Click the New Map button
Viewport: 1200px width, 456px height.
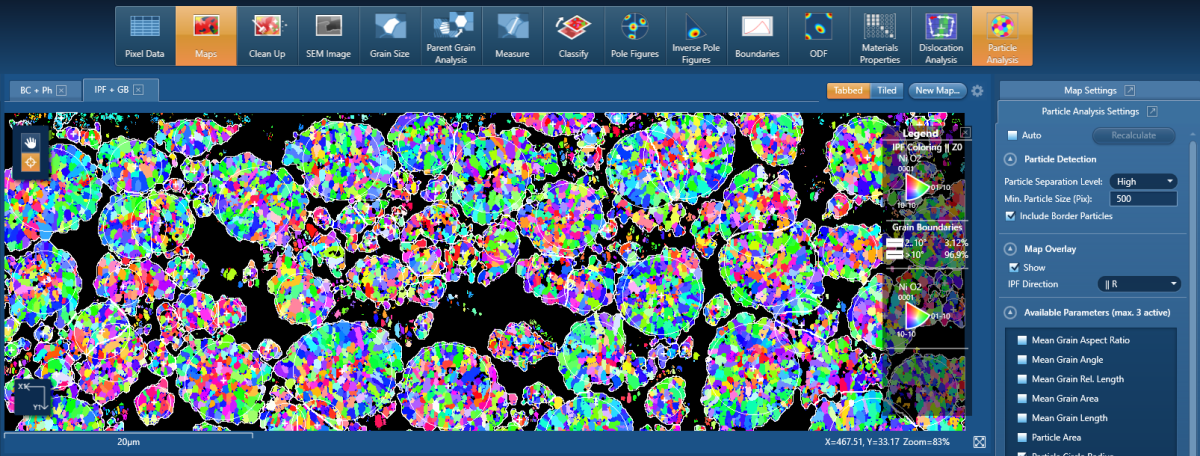pos(937,90)
